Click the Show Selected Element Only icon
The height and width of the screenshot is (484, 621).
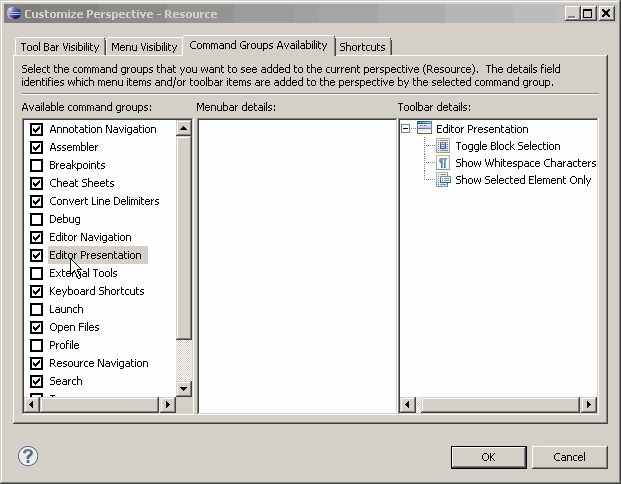click(444, 180)
